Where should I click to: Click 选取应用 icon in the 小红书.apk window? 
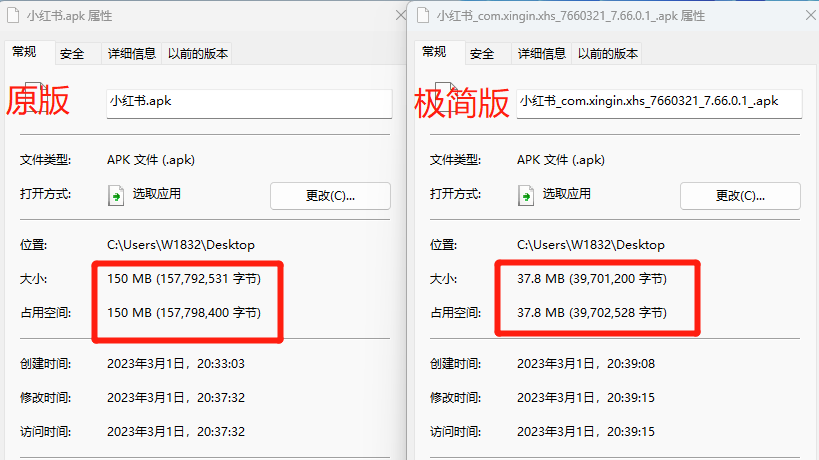pos(116,196)
